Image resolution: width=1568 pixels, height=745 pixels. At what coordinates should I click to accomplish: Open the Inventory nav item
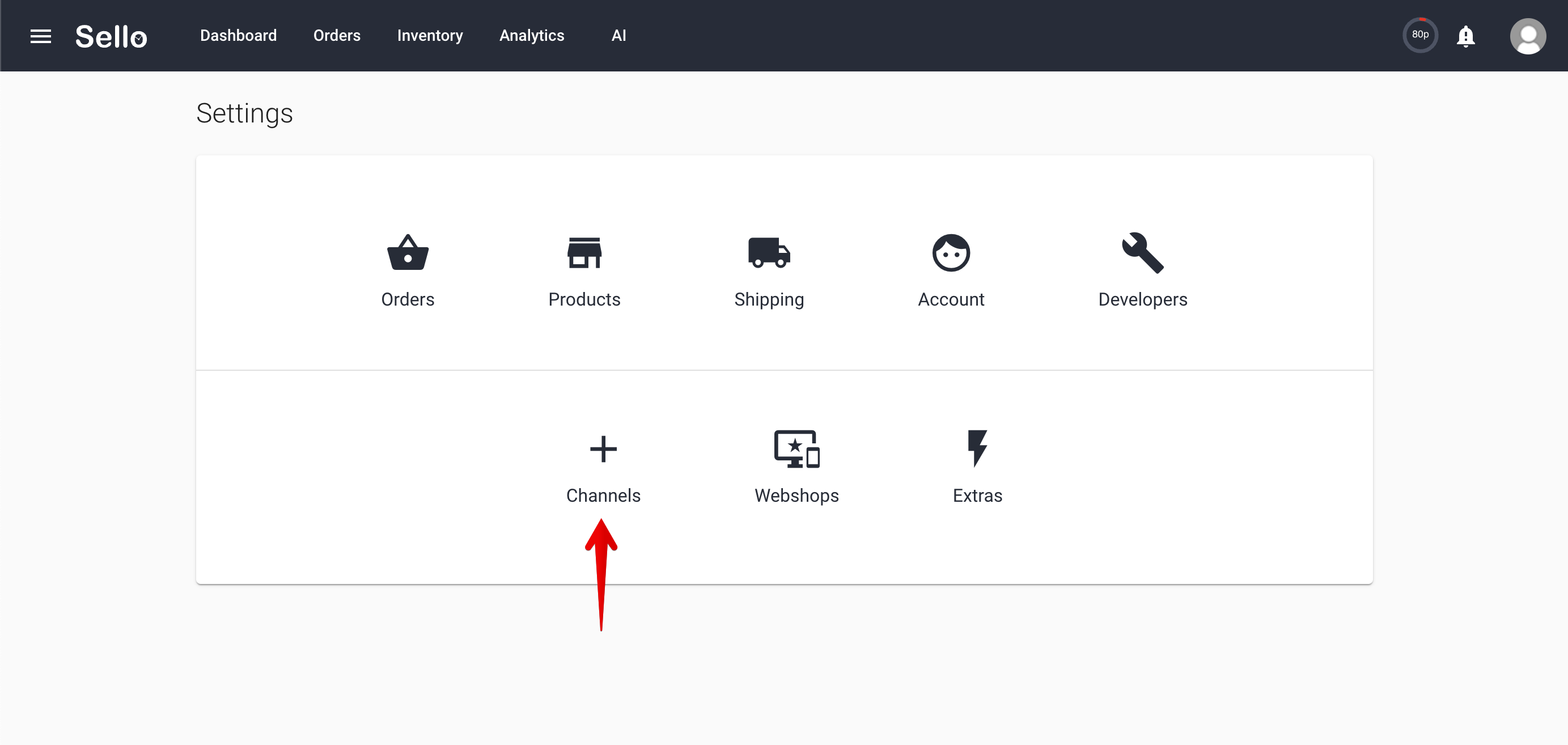(x=430, y=35)
